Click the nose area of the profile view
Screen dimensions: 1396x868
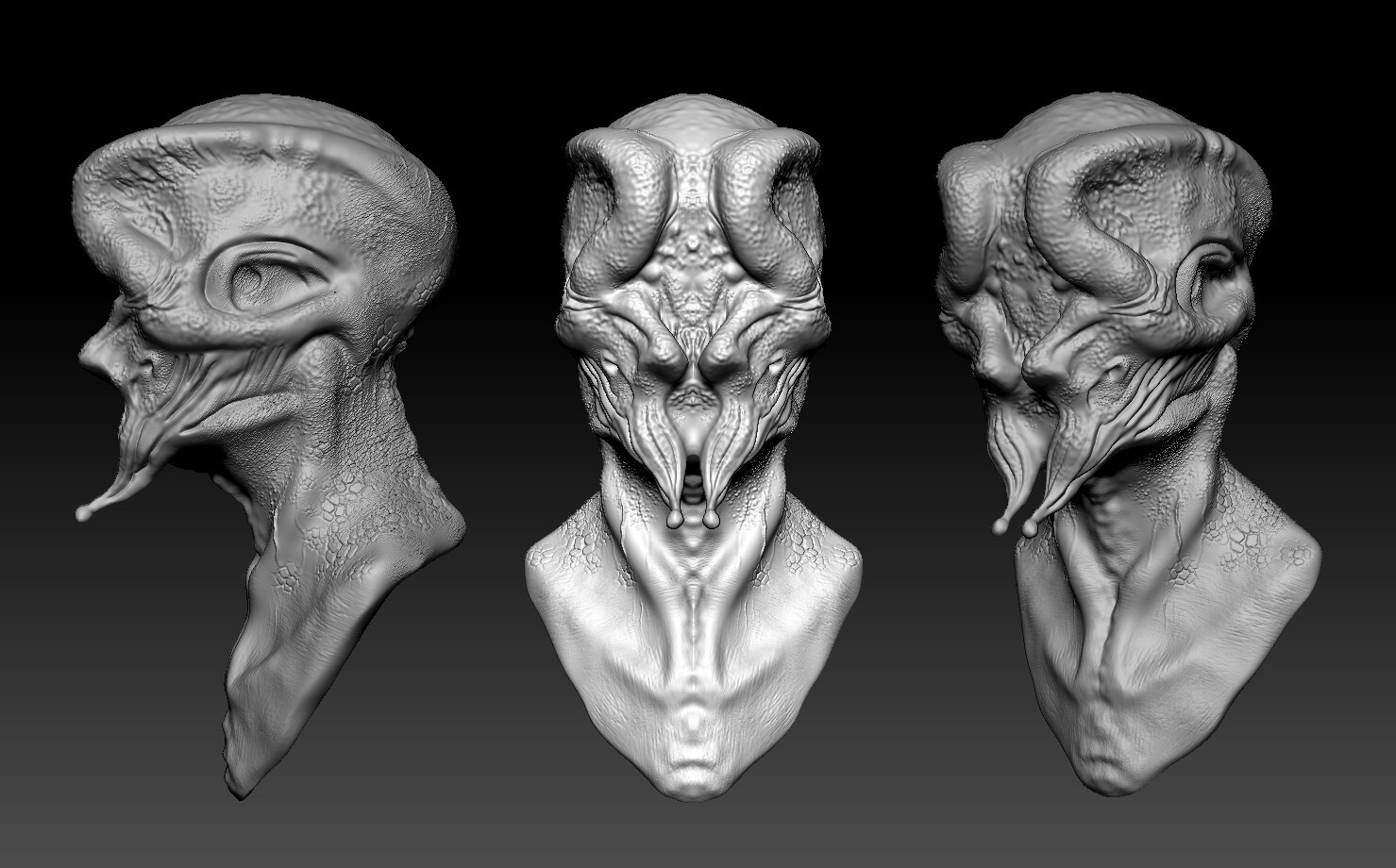coord(104,349)
